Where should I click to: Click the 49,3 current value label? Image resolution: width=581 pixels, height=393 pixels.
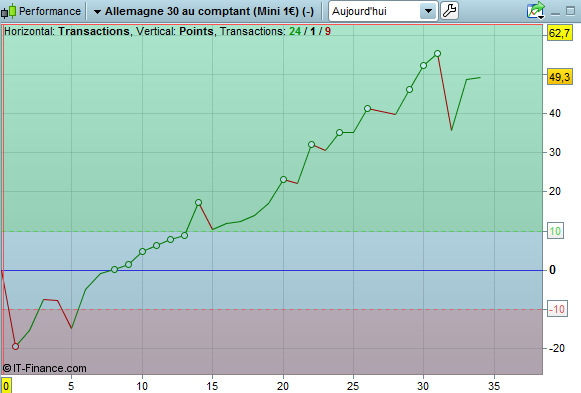pyautogui.click(x=560, y=77)
